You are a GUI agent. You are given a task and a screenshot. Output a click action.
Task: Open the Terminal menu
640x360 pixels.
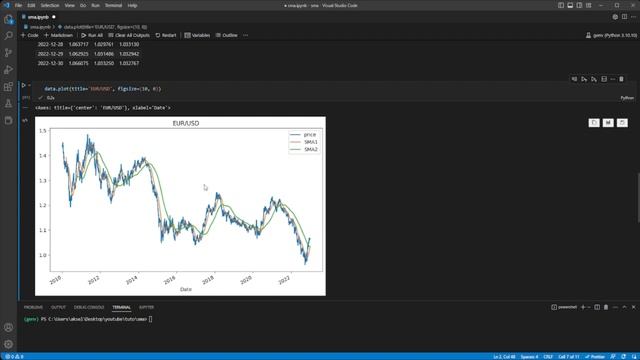(113, 5)
